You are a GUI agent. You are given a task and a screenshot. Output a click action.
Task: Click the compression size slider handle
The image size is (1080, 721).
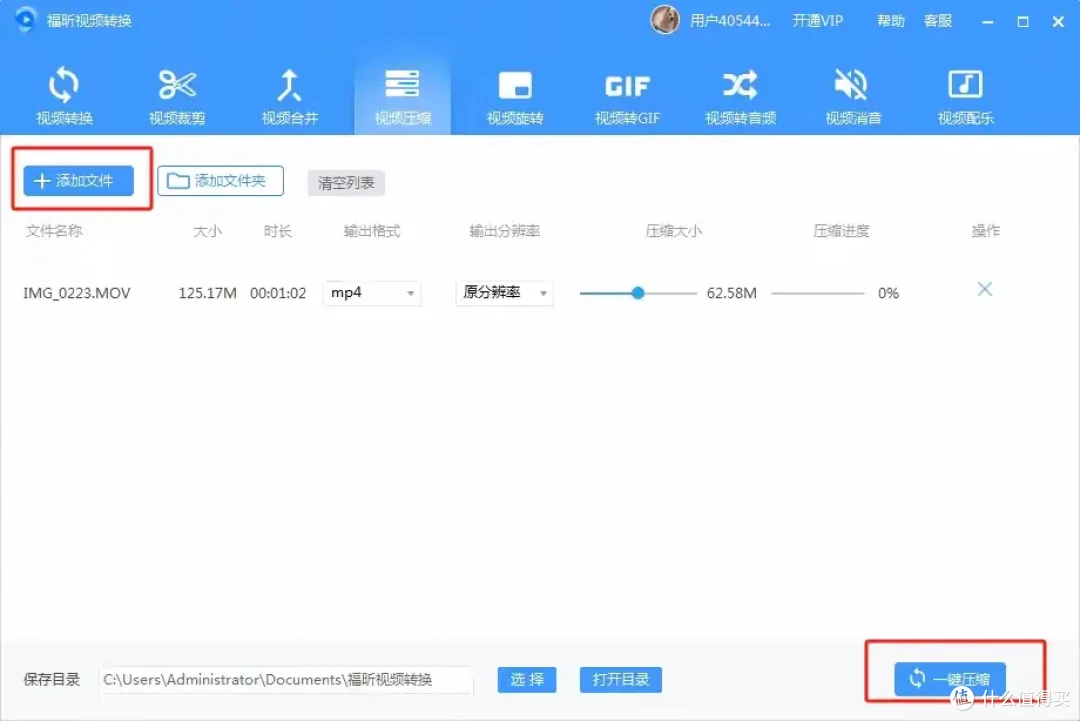point(638,293)
